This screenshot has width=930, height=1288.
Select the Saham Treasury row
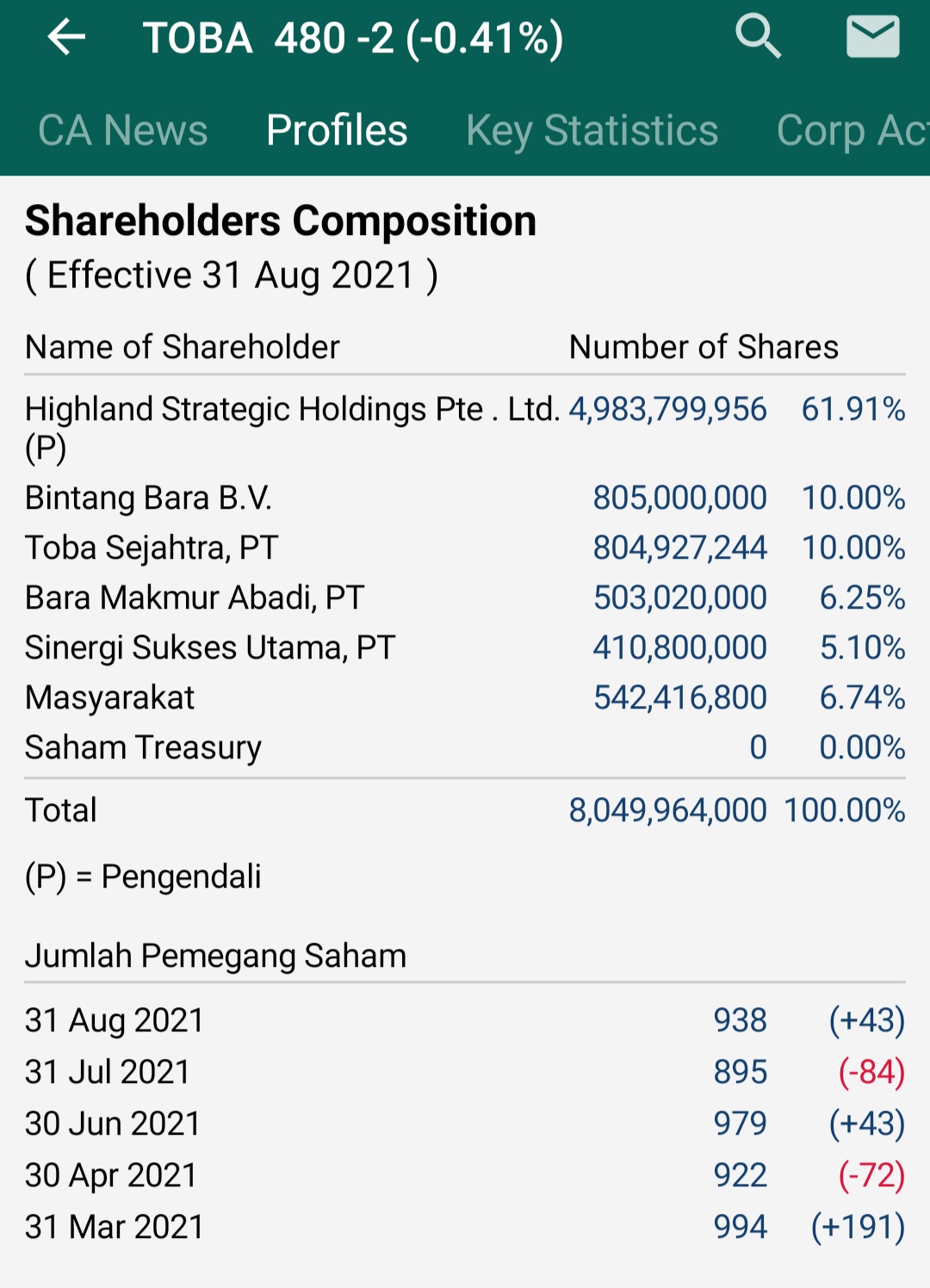point(143,747)
